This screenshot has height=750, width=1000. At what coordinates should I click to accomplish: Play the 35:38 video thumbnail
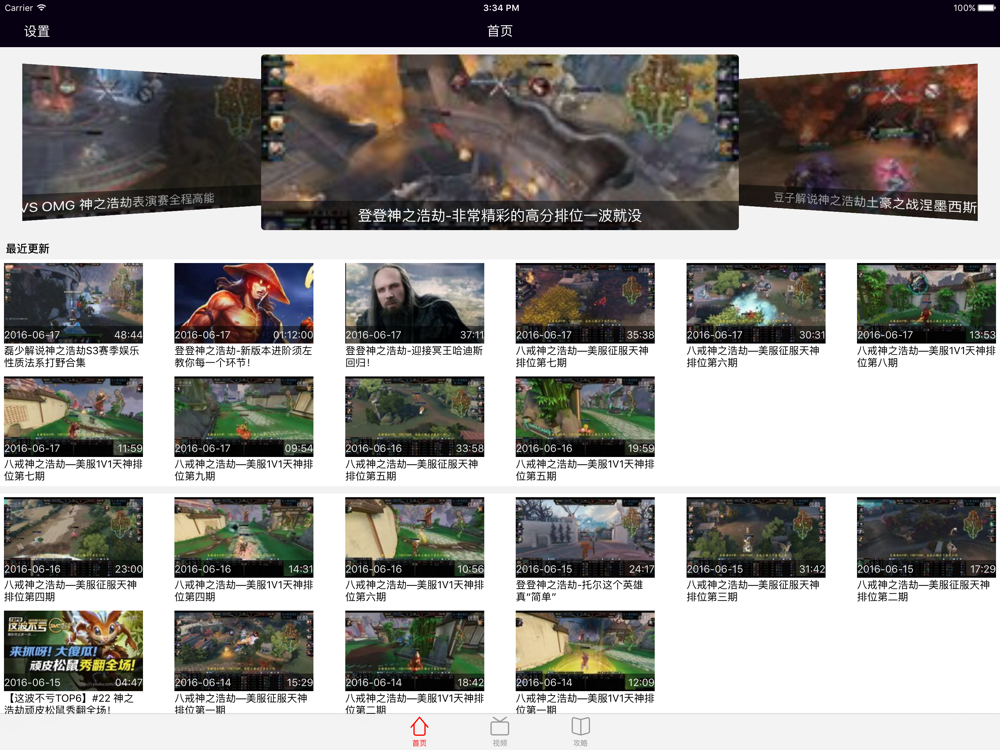point(585,303)
